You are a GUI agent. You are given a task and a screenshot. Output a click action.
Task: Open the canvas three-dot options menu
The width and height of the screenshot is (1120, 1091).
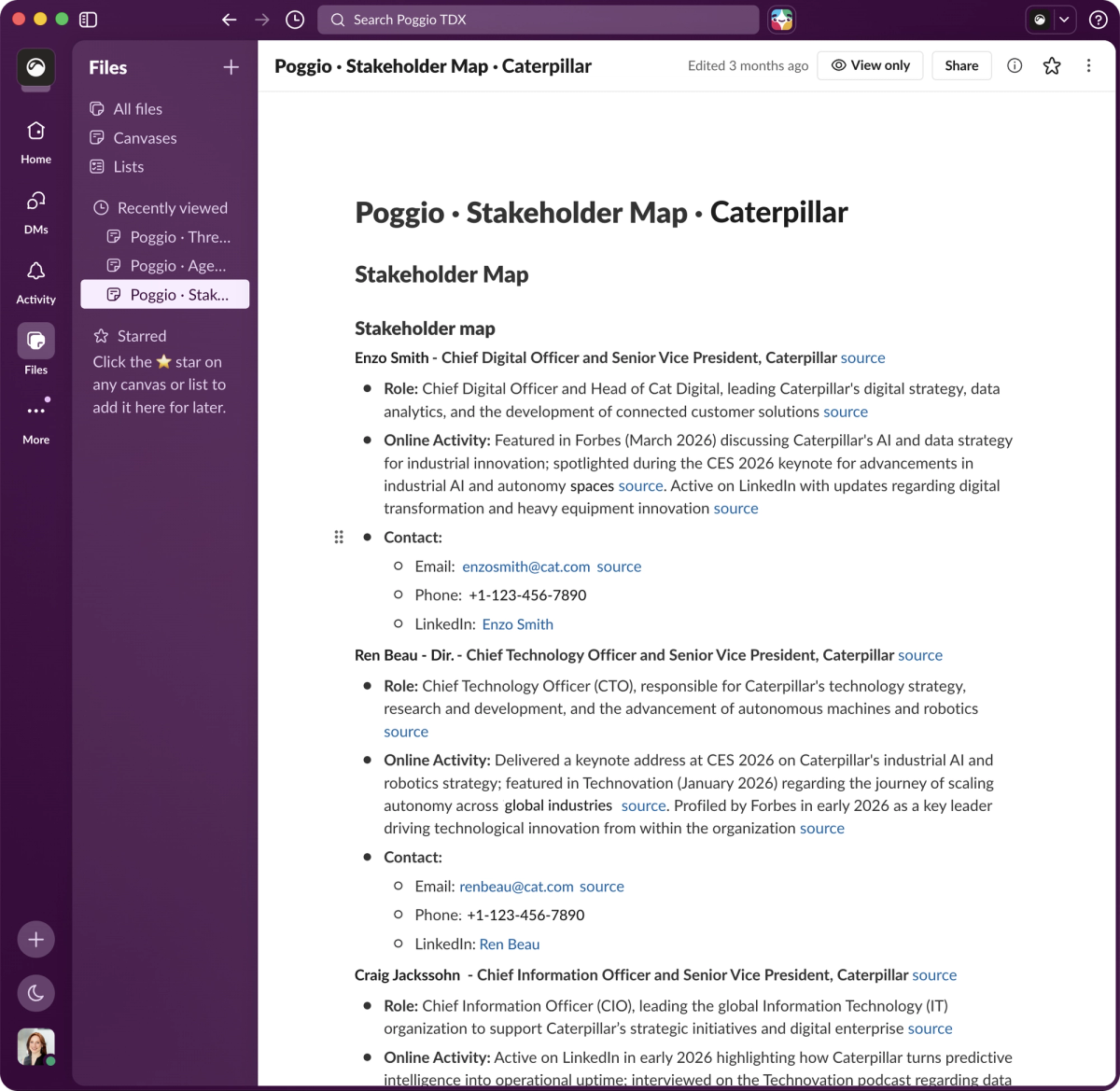1088,65
